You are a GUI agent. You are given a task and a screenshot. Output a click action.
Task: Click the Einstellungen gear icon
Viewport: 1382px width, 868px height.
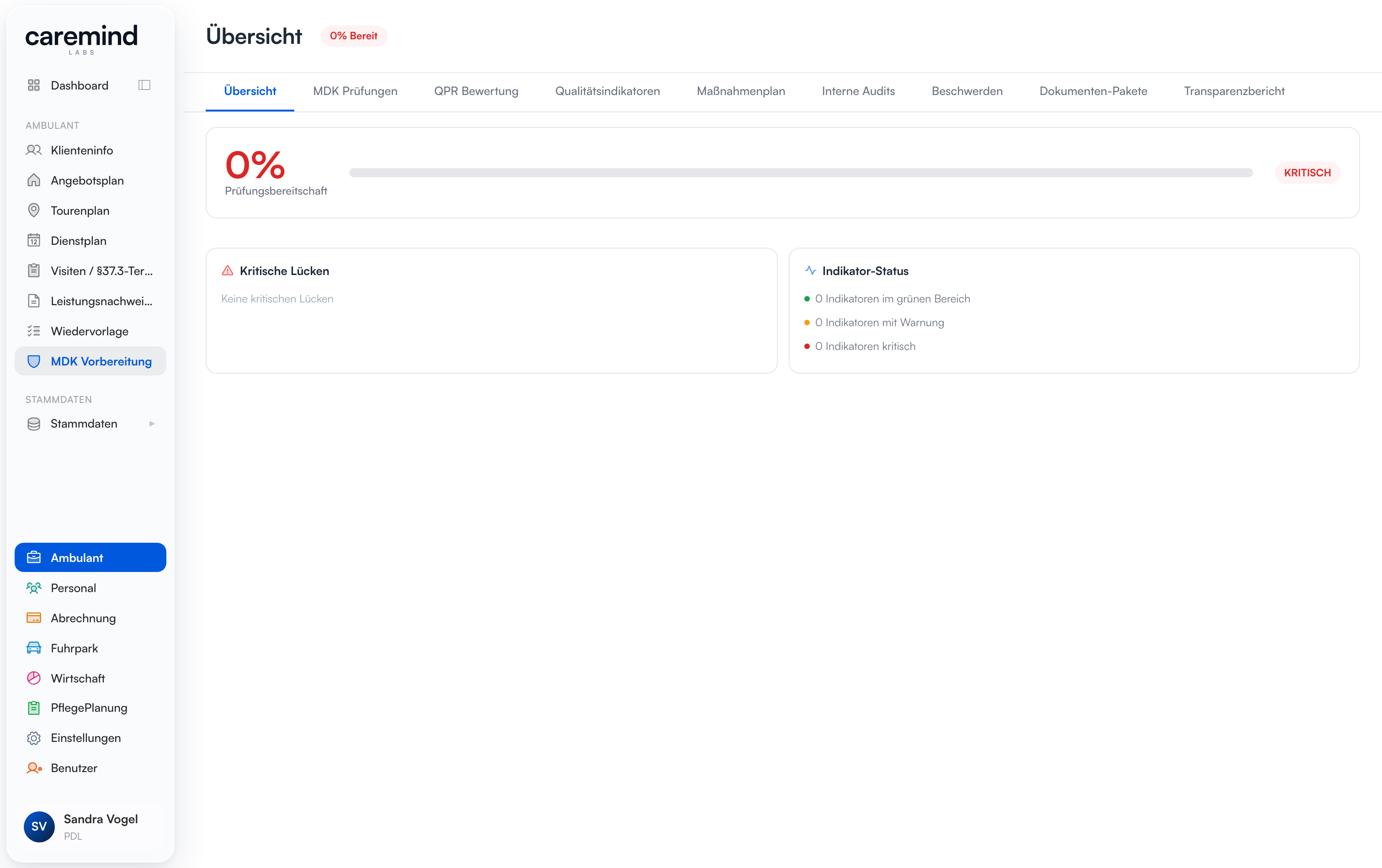[x=34, y=738]
